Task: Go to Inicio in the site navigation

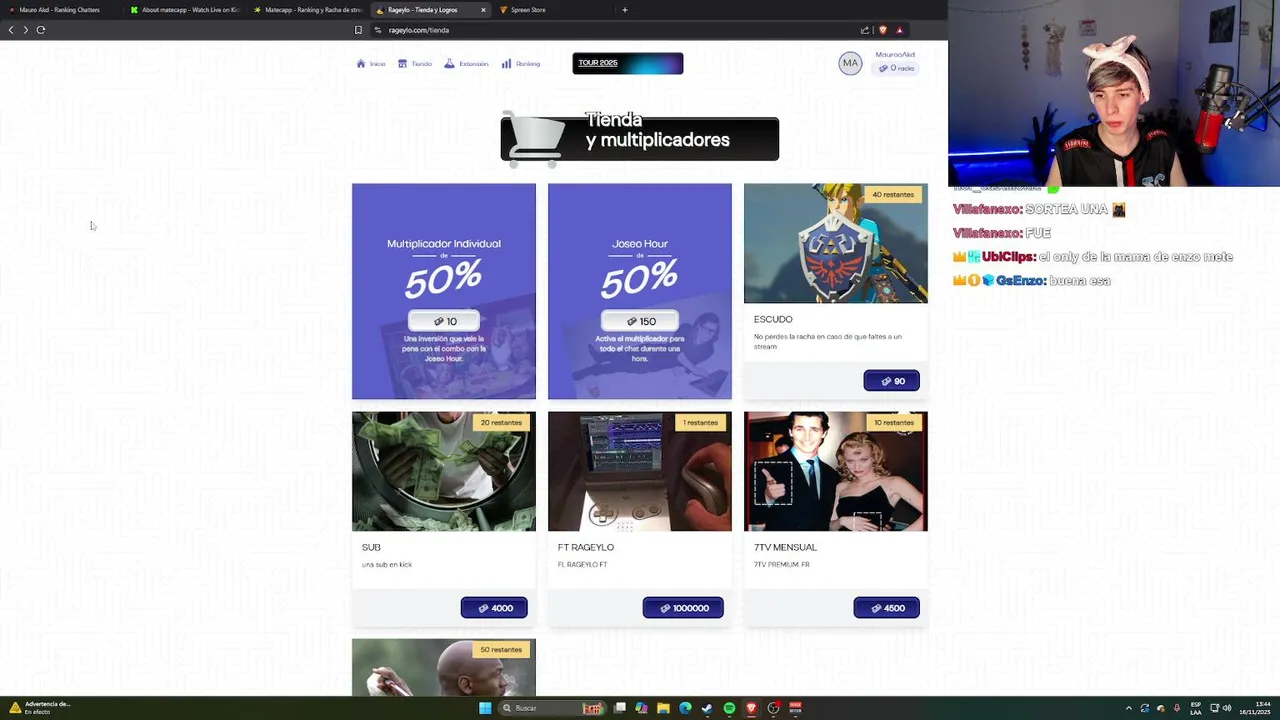Action: [x=371, y=64]
